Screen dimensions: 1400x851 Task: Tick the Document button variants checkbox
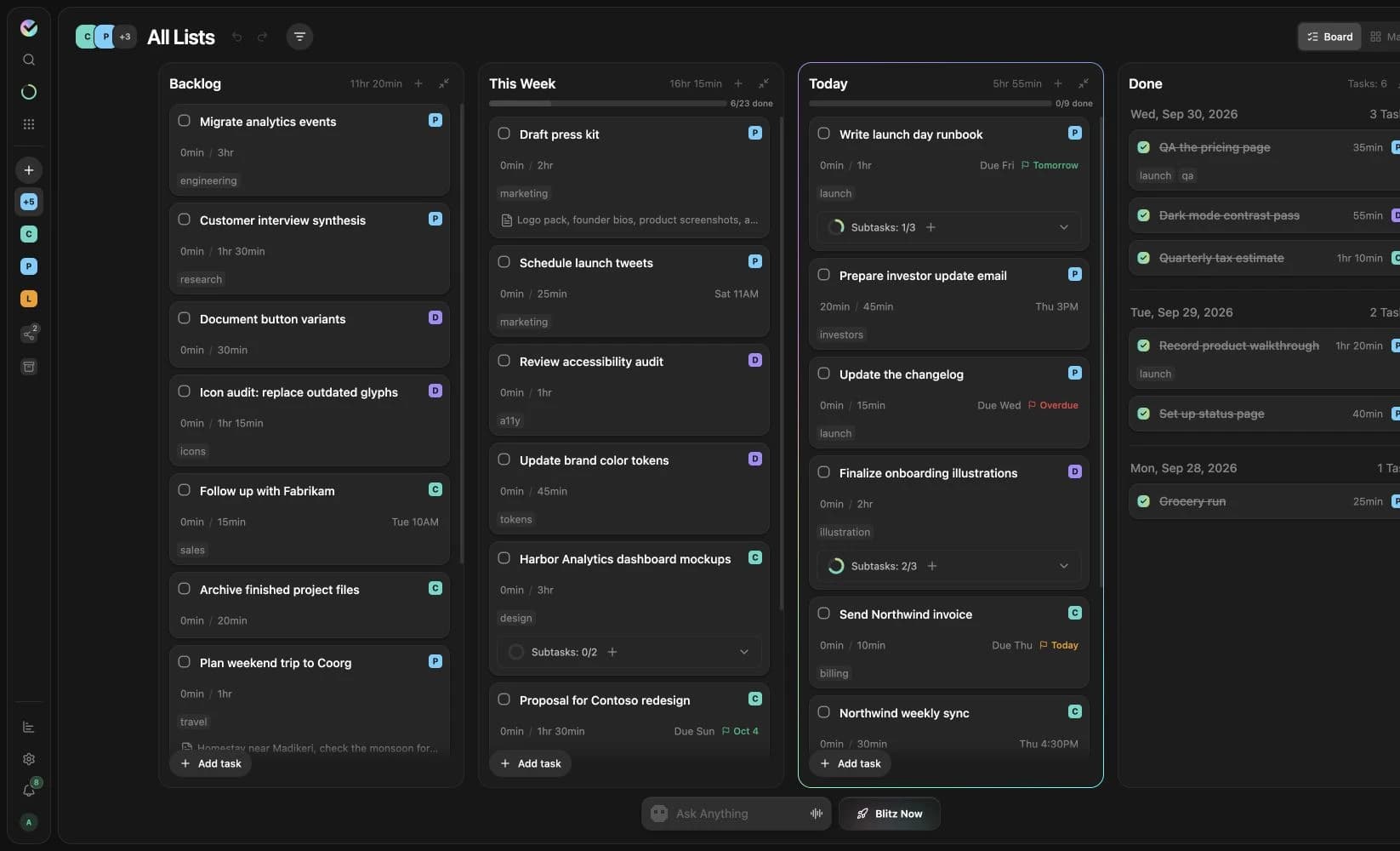point(184,318)
